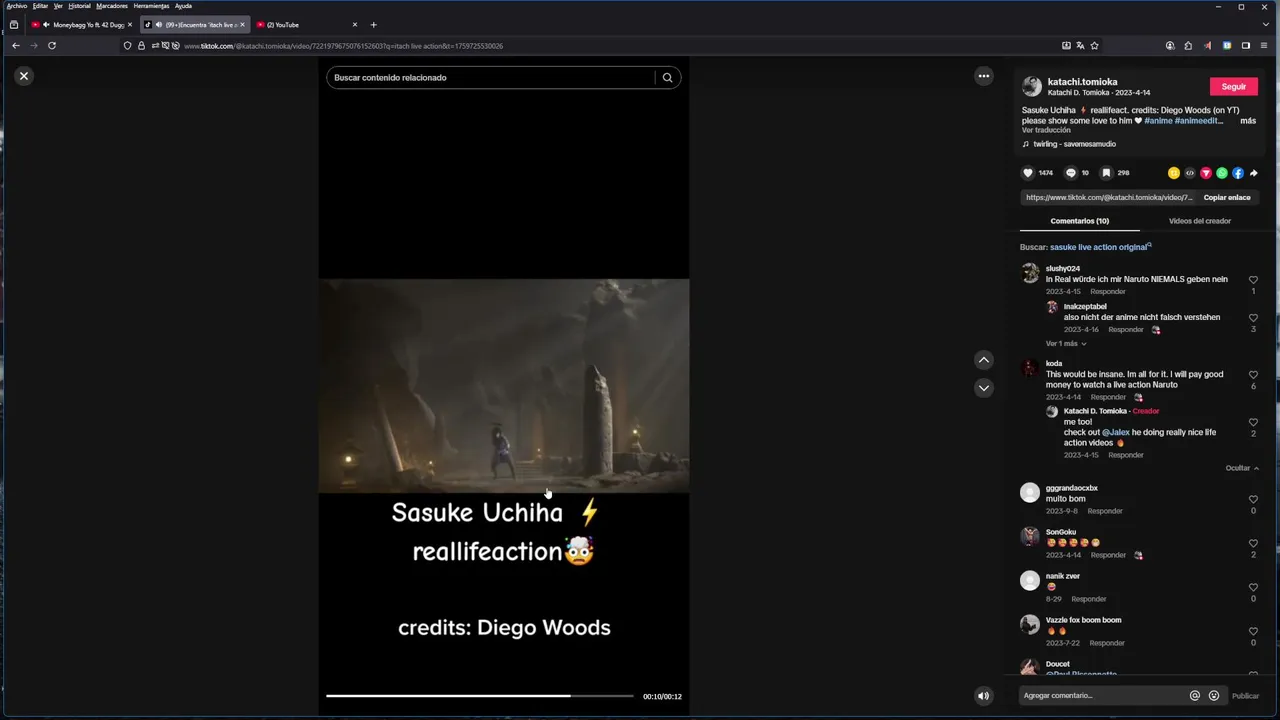The height and width of the screenshot is (720, 1280).
Task: Like koda's comment
Action: pos(1253,375)
